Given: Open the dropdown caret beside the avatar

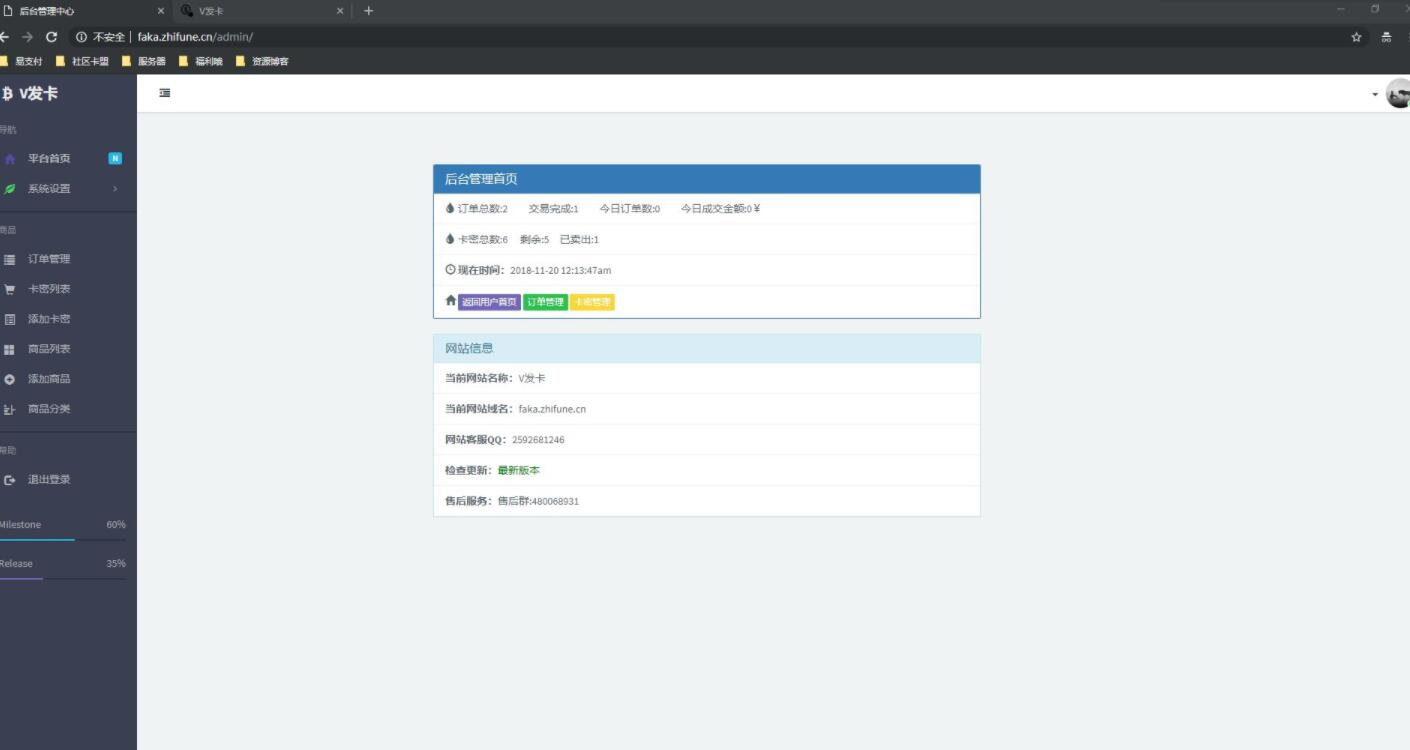Looking at the screenshot, I should (x=1375, y=94).
